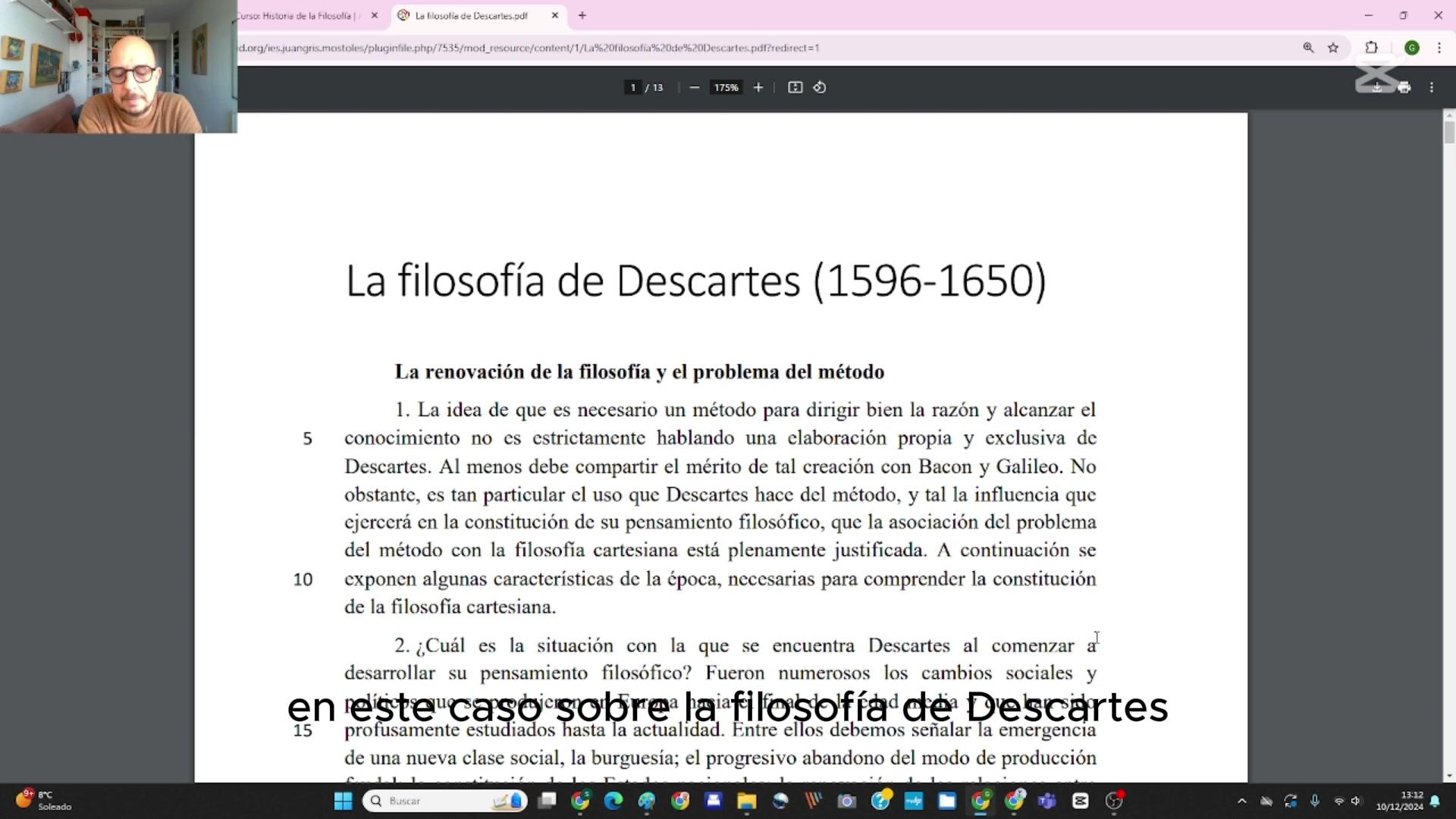This screenshot has width=1456, height=819.
Task: Close the La filosofía de Descartes.pdf tab
Action: point(555,15)
